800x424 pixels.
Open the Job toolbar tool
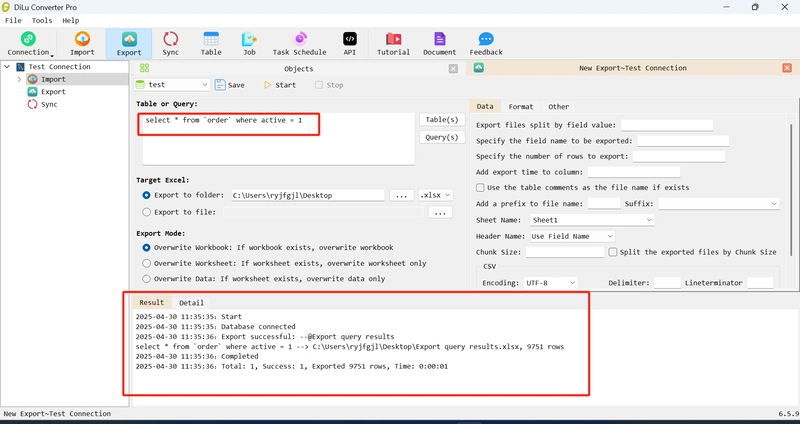pos(249,43)
